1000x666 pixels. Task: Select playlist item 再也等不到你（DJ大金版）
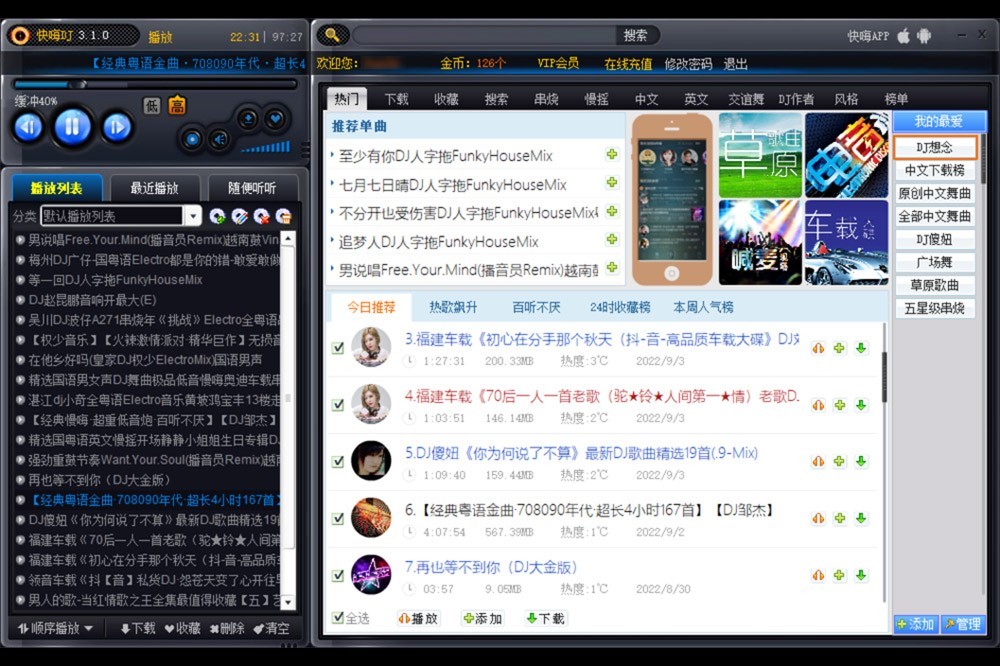99,480
